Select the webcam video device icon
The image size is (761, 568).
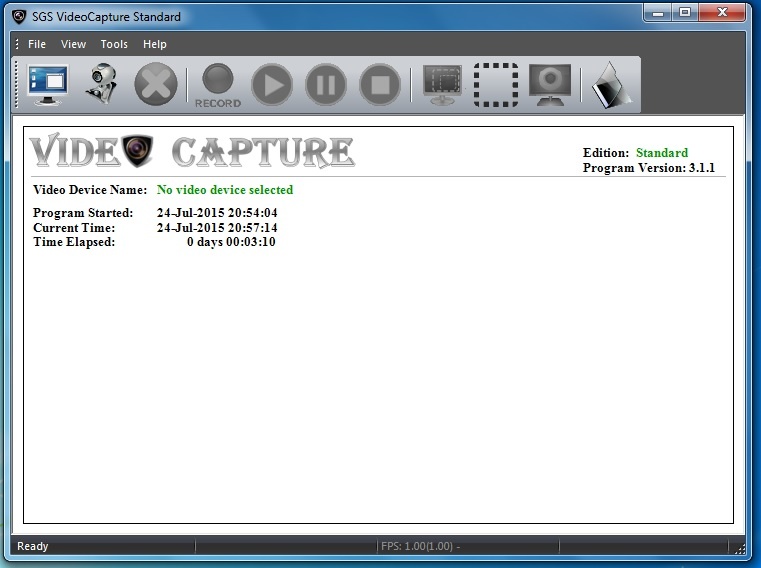point(102,84)
